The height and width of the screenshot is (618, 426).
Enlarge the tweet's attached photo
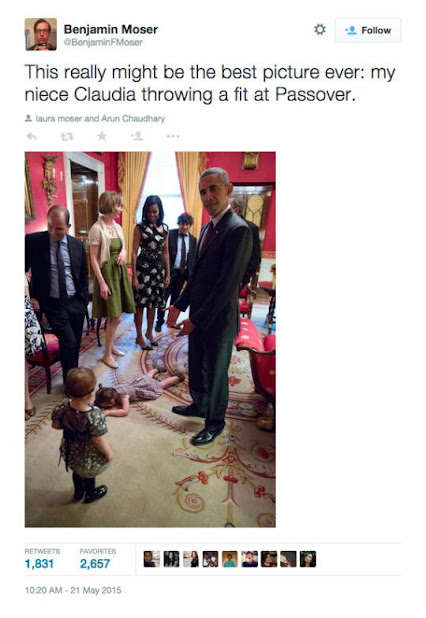(x=150, y=339)
